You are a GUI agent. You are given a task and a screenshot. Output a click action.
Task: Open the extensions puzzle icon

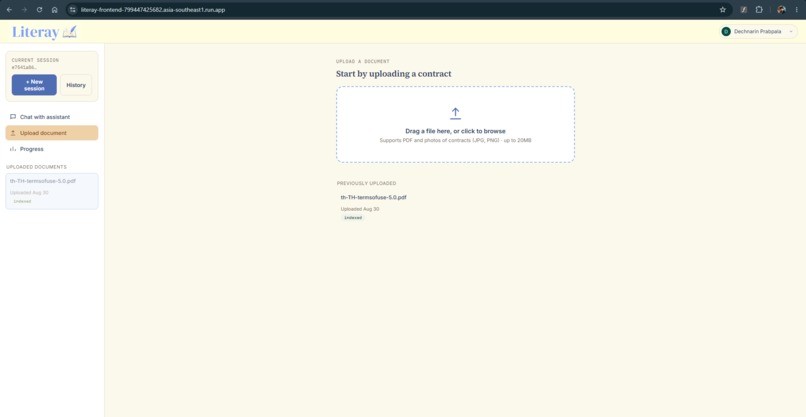pos(759,10)
